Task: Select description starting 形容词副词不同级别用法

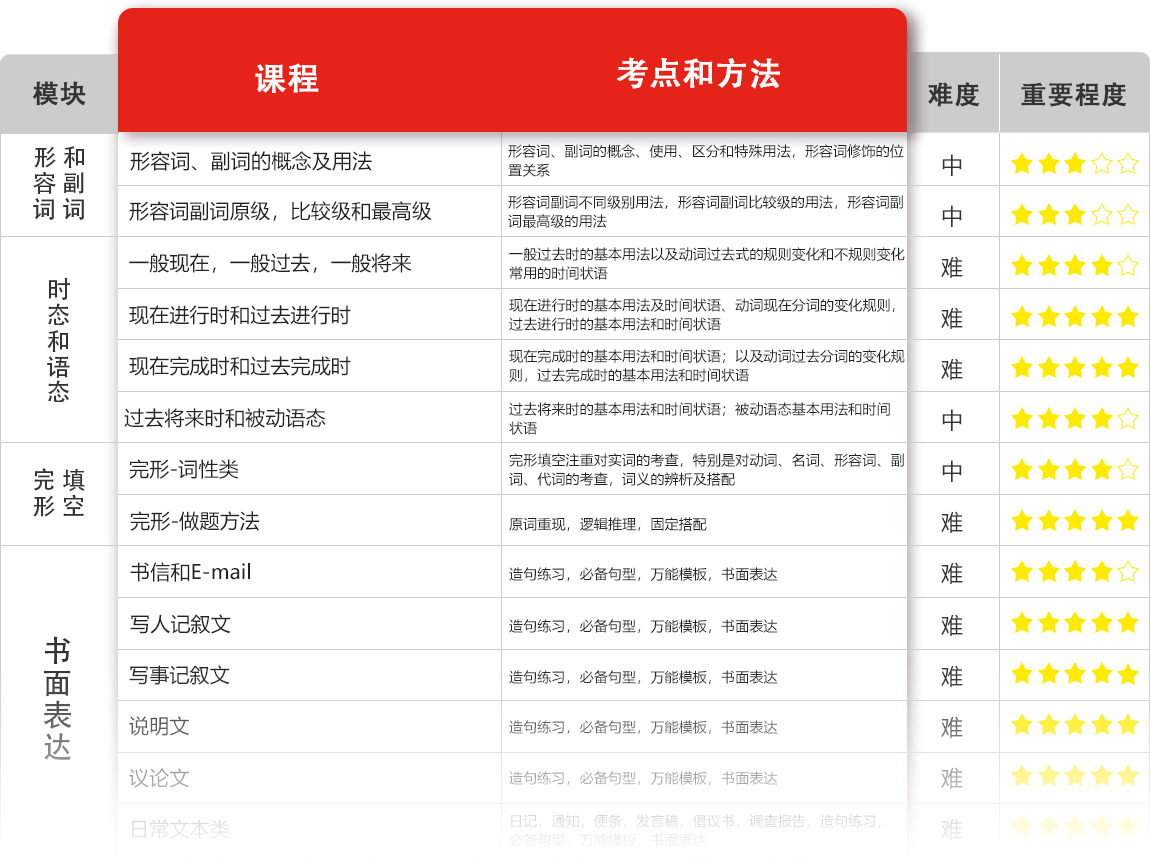Action: pyautogui.click(x=706, y=212)
